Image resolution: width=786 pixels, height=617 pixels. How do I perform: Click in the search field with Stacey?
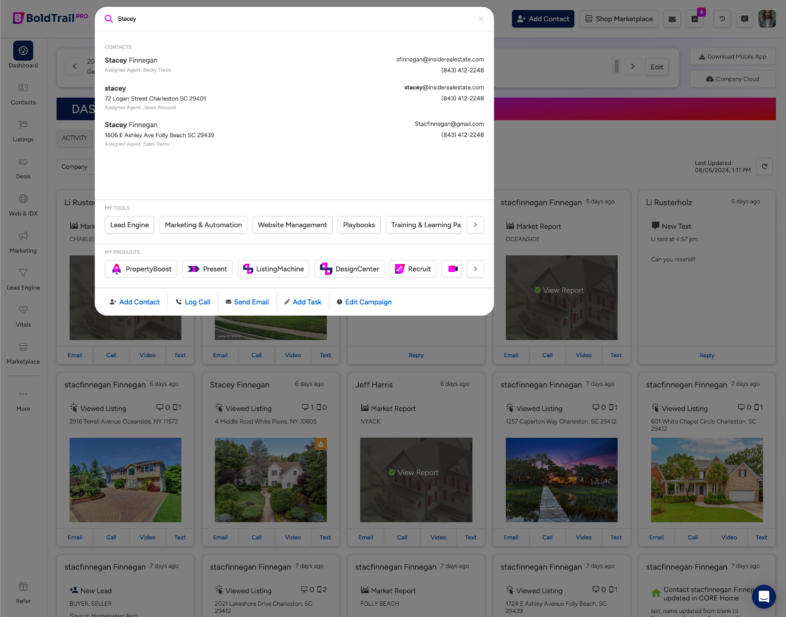296,19
